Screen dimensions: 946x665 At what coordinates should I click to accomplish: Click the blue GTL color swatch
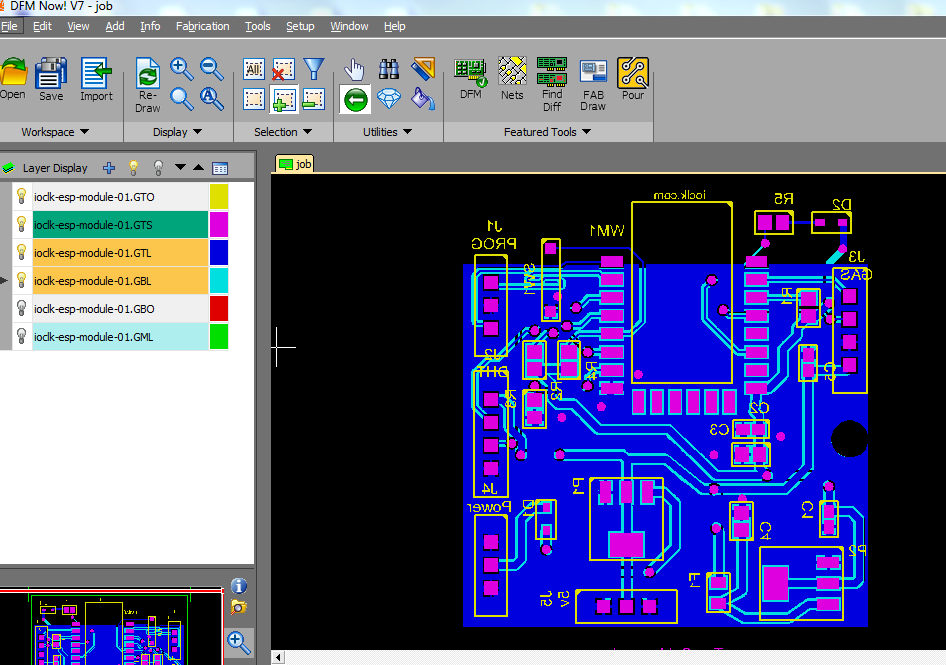pyautogui.click(x=218, y=252)
